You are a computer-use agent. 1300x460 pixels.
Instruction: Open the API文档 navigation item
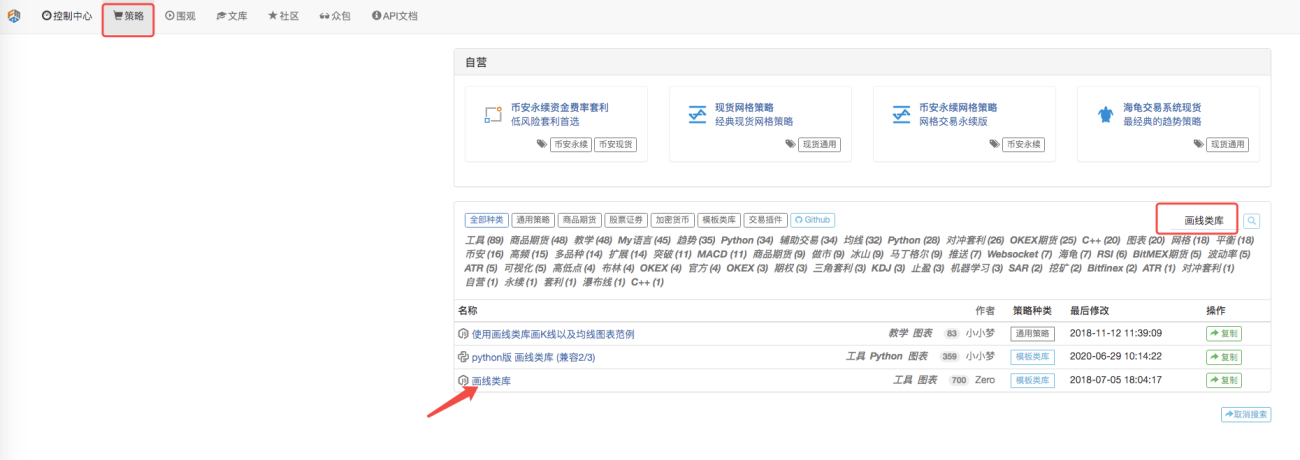394,17
